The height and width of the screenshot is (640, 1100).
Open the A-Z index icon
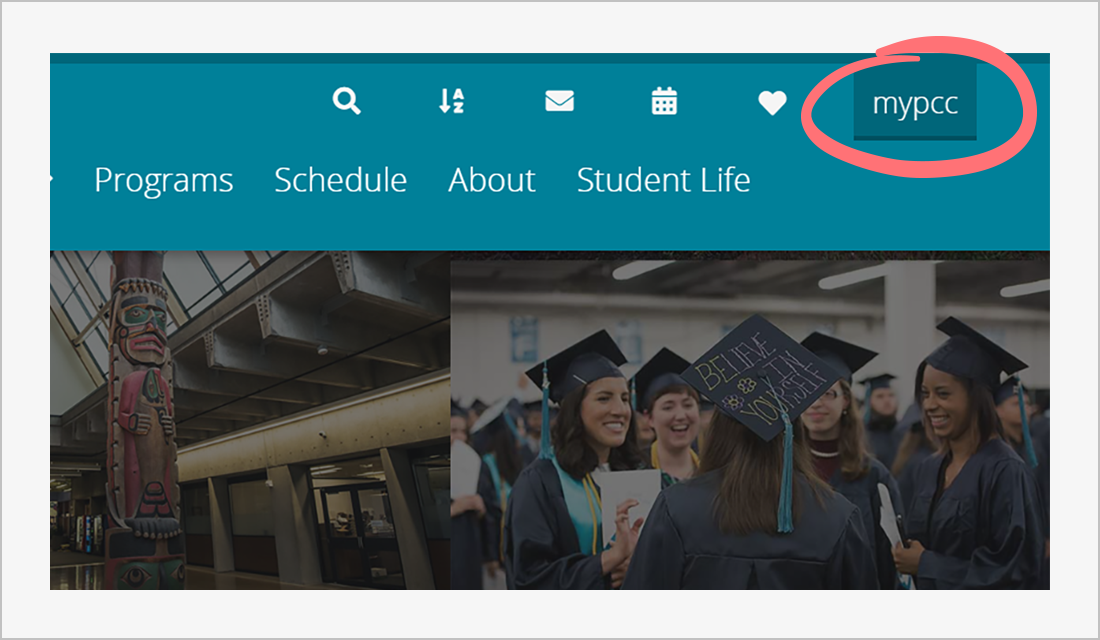(x=452, y=101)
